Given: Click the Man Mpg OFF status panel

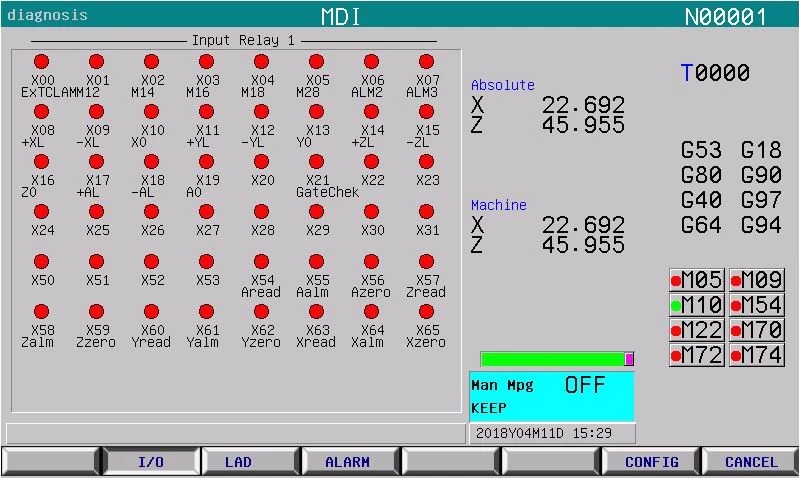Looking at the screenshot, I should coord(551,396).
